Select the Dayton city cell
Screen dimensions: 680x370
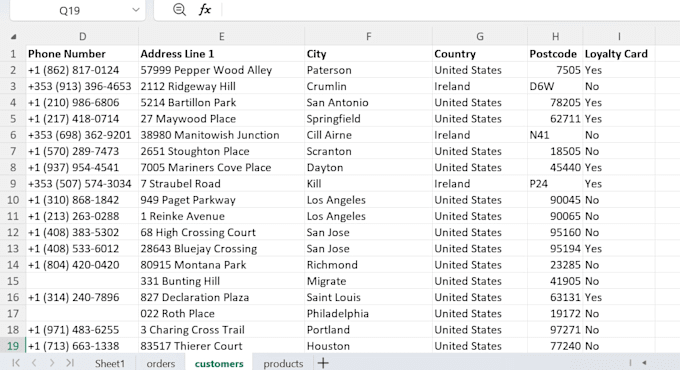pyautogui.click(x=369, y=167)
